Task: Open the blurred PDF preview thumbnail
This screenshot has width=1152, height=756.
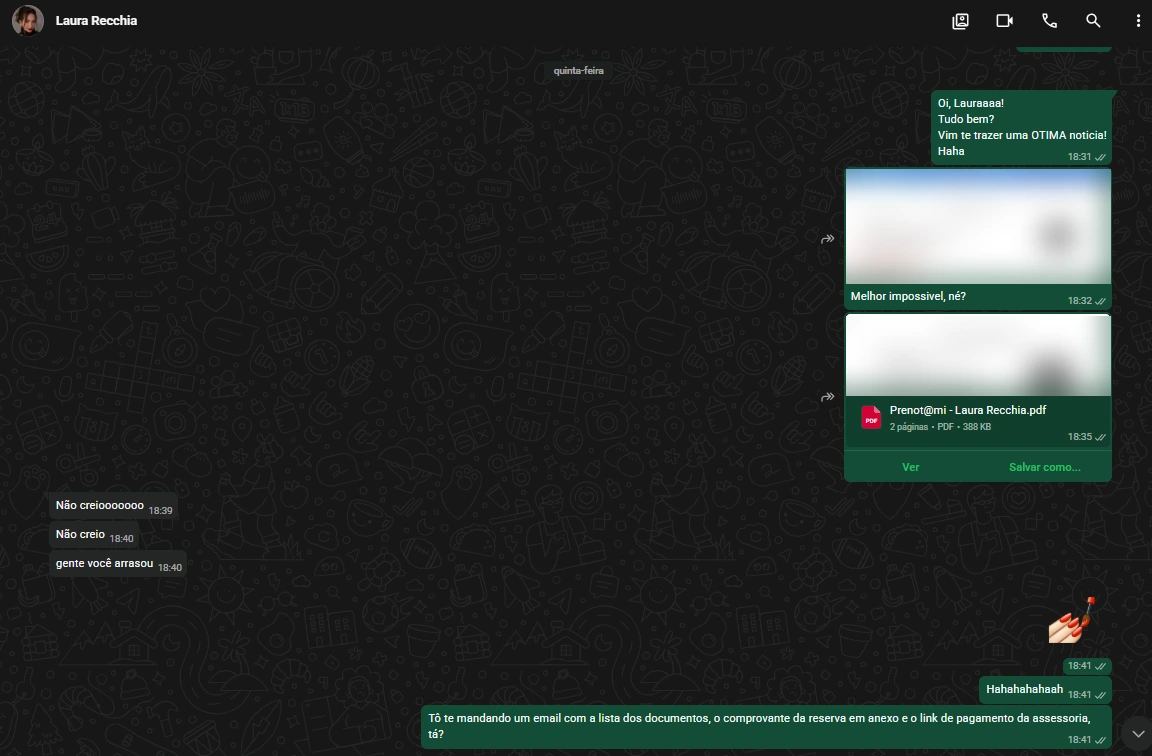Action: pos(978,356)
